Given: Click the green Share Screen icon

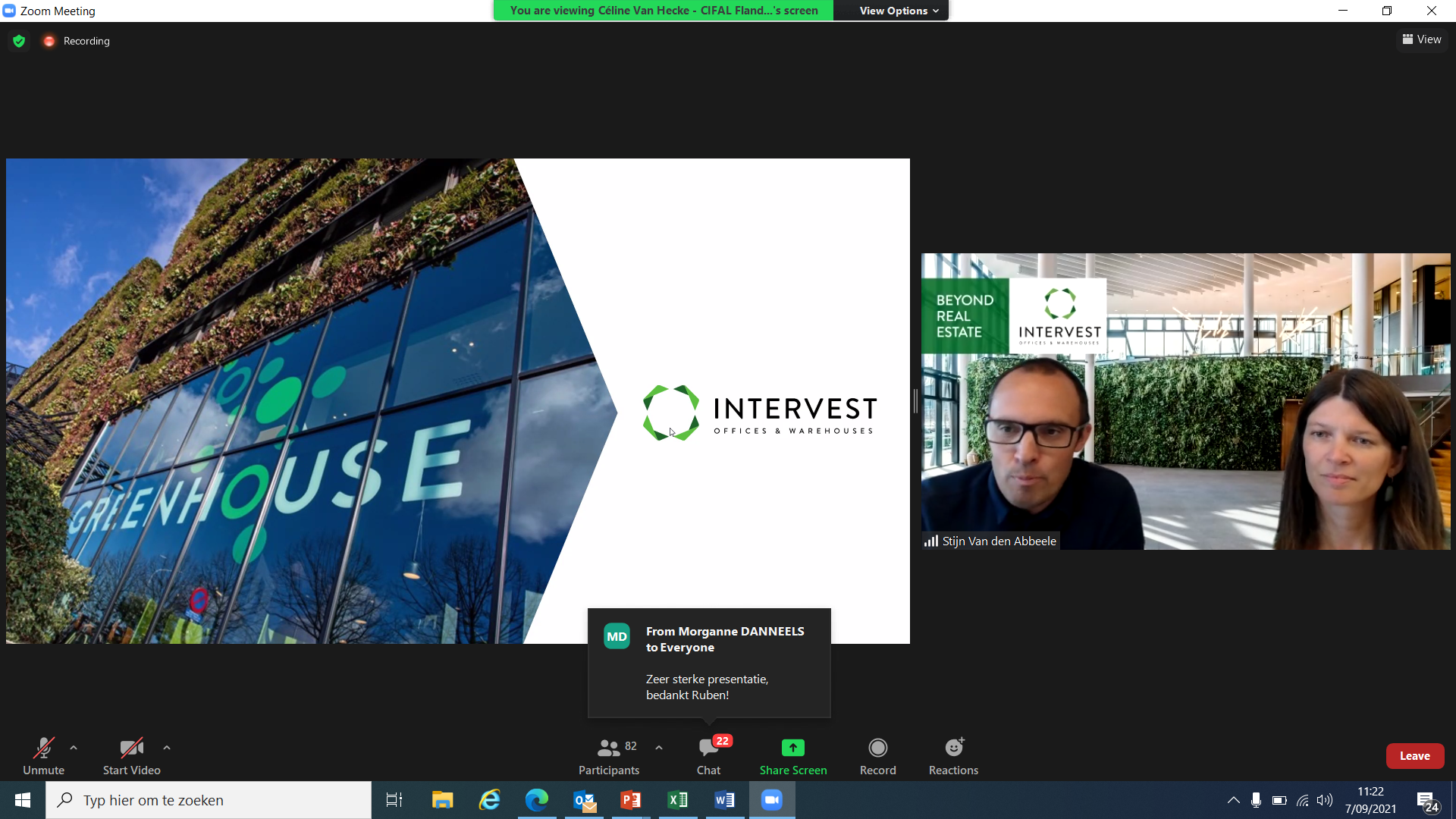Looking at the screenshot, I should pos(792,748).
